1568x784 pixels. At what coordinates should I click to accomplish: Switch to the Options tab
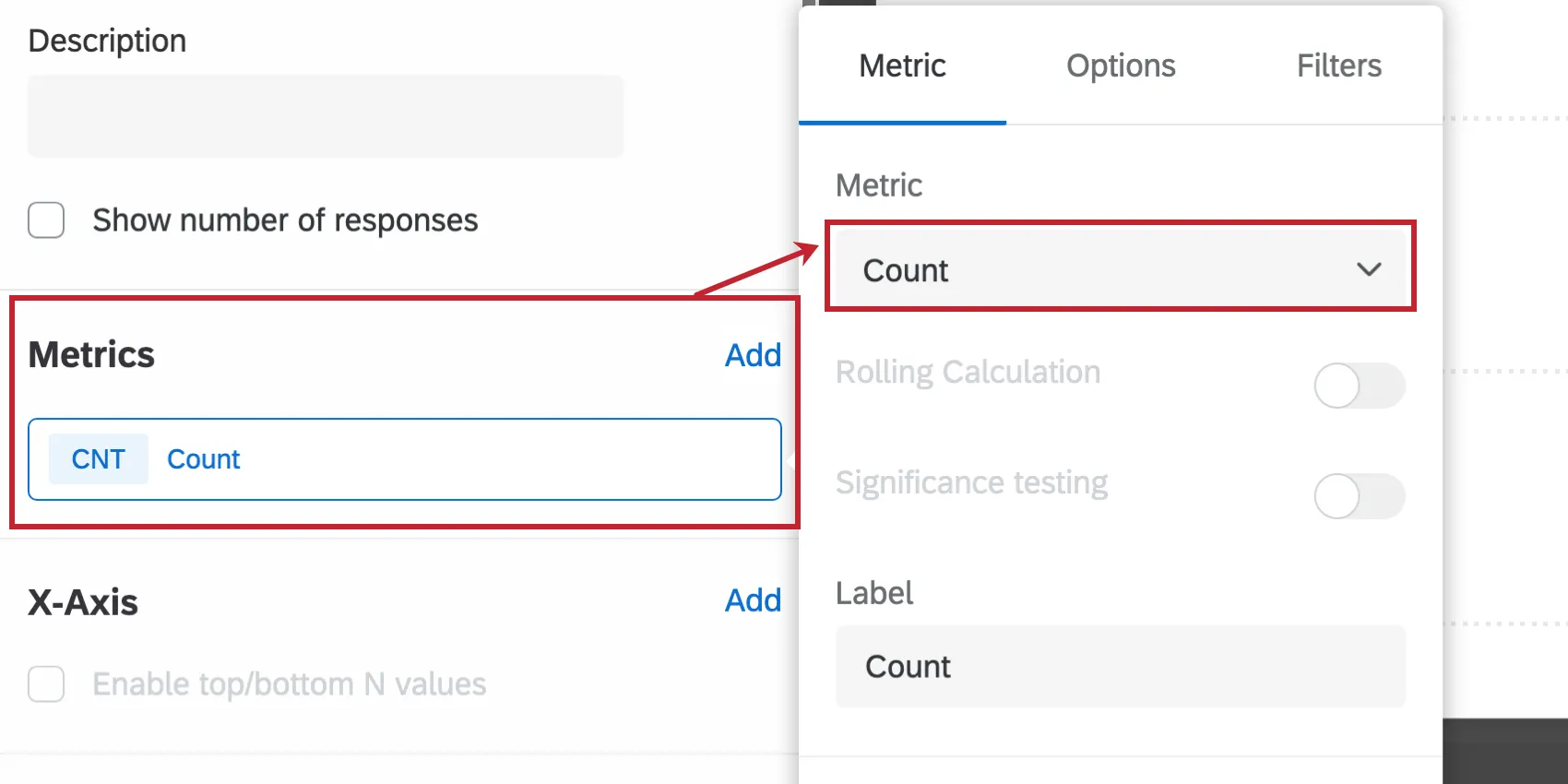click(1120, 65)
